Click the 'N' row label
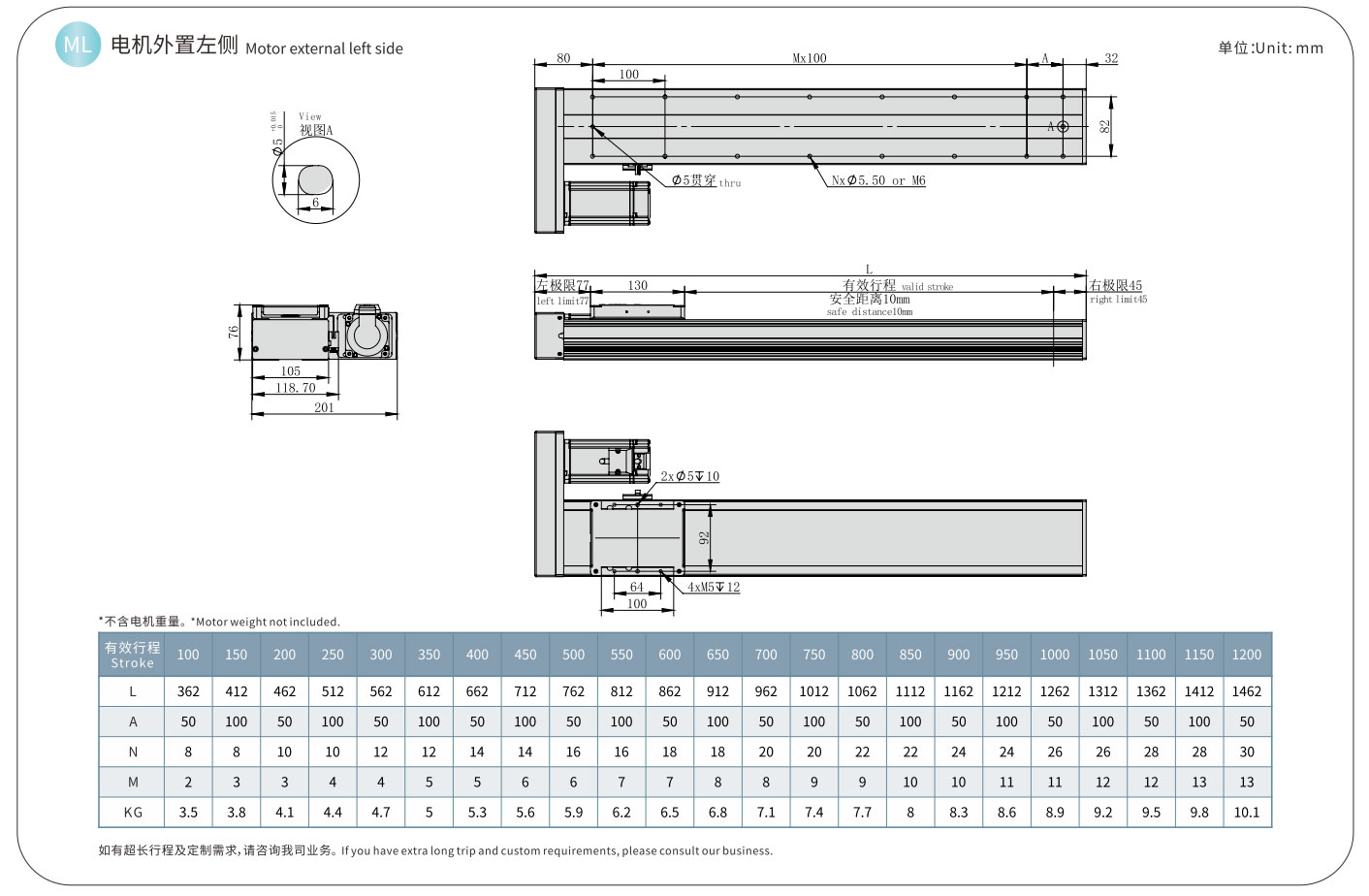Image resolution: width=1369 pixels, height=896 pixels. pos(133,752)
